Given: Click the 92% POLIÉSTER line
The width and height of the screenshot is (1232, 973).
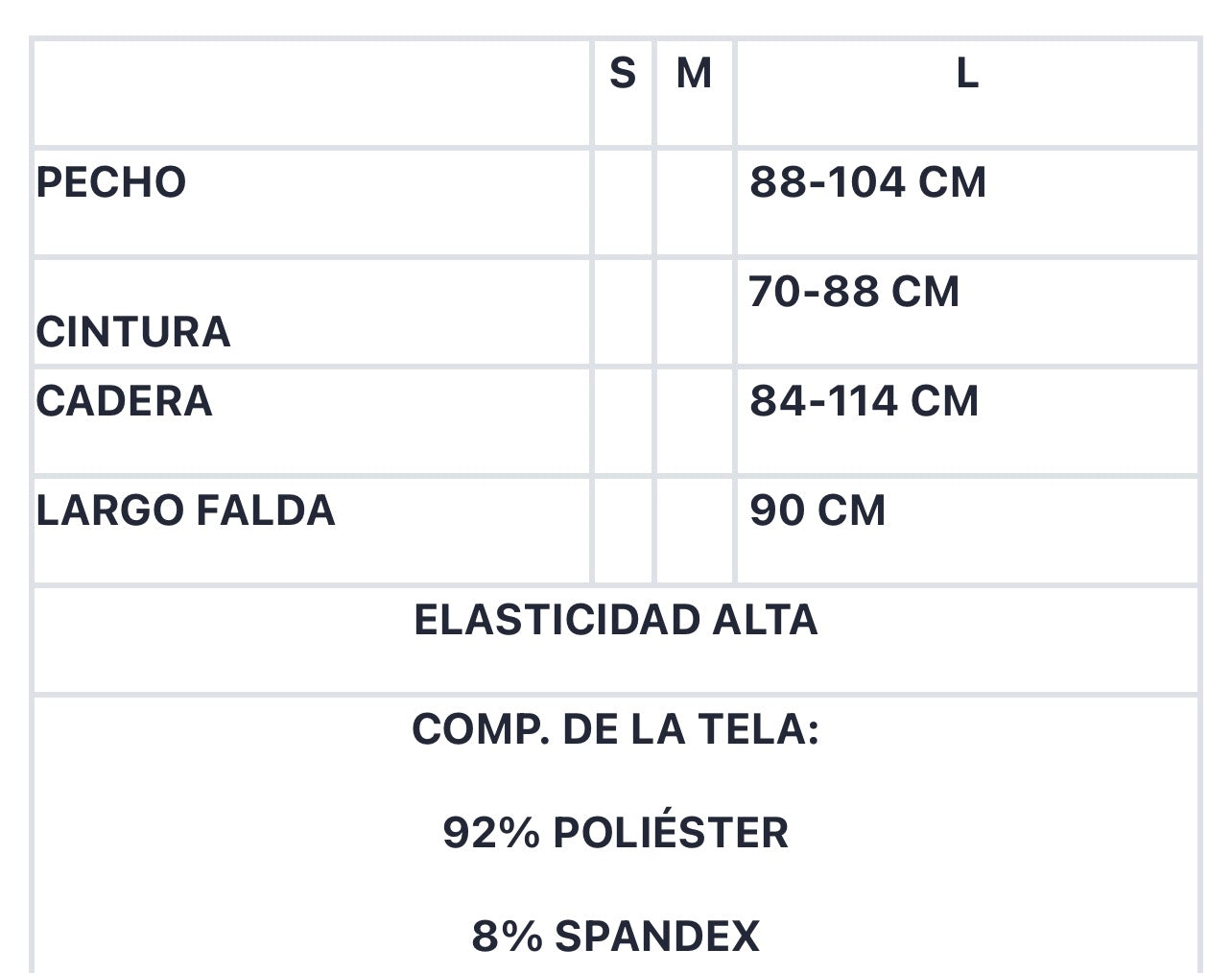Looking at the screenshot, I should pyautogui.click(x=616, y=832).
